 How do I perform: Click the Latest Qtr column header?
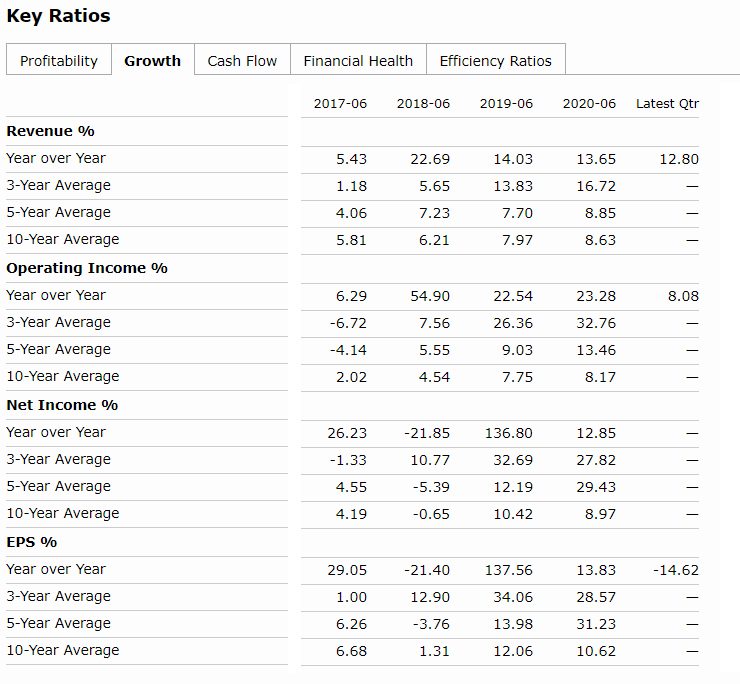667,104
